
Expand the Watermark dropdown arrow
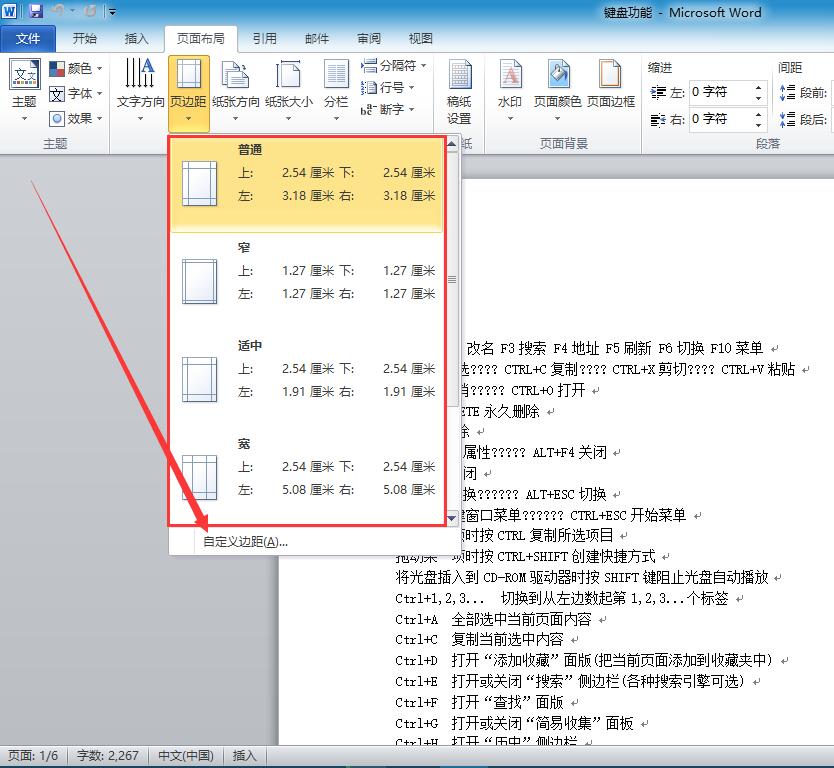(x=510, y=119)
